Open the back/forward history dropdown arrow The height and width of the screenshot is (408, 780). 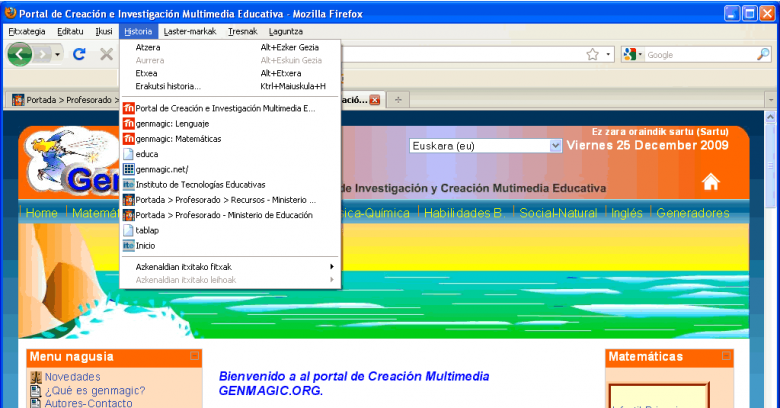pyautogui.click(x=58, y=54)
